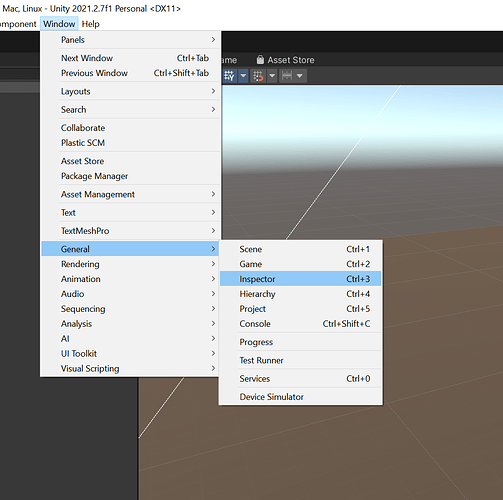Expand the UI Toolkit submenu
The image size is (503, 500).
pyautogui.click(x=130, y=354)
